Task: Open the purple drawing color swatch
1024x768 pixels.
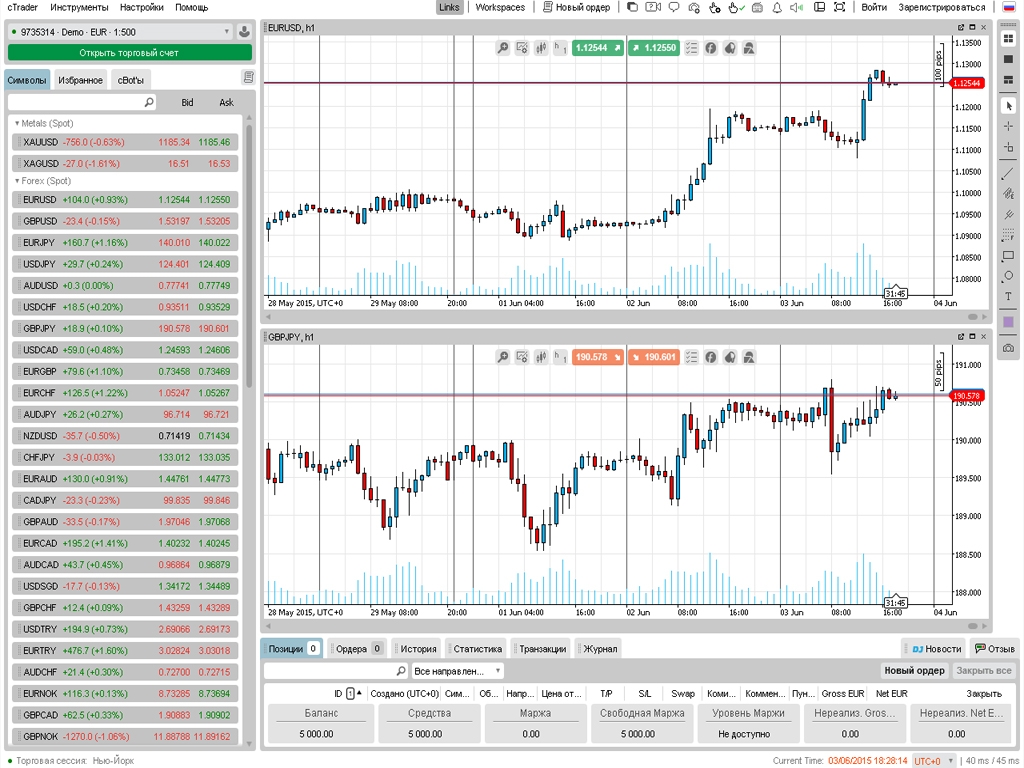Action: coord(1008,322)
